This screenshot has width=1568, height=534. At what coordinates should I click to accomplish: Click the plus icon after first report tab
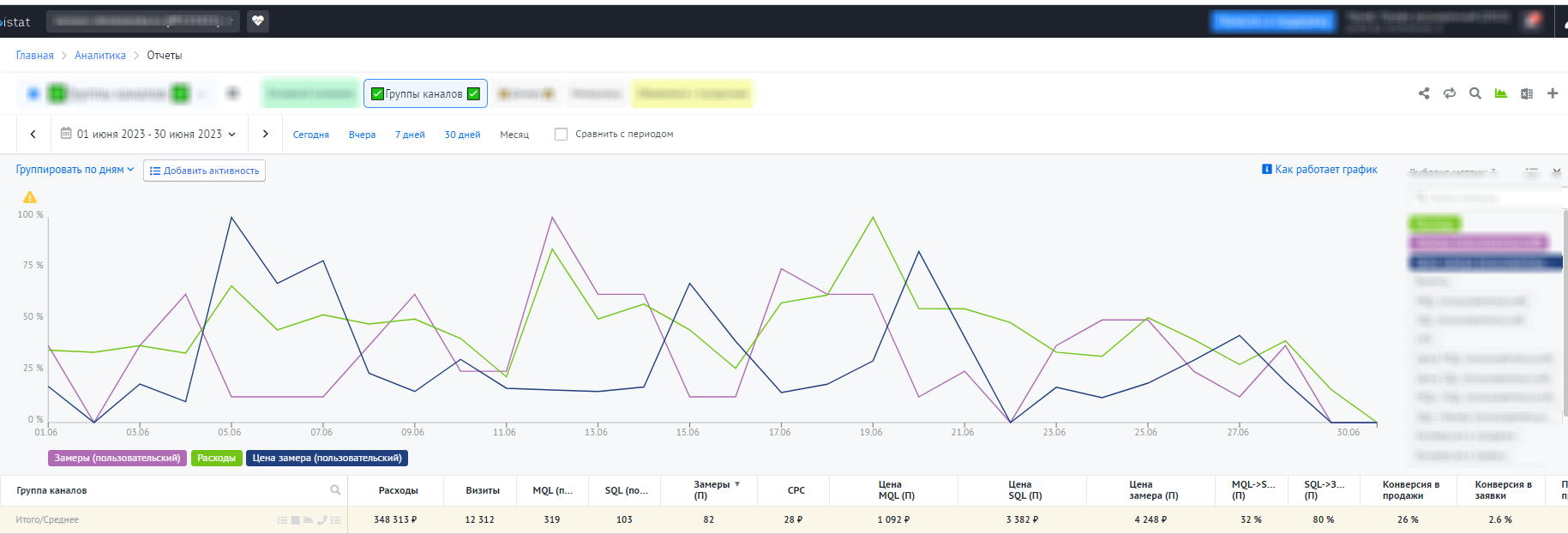pyautogui.click(x=232, y=93)
